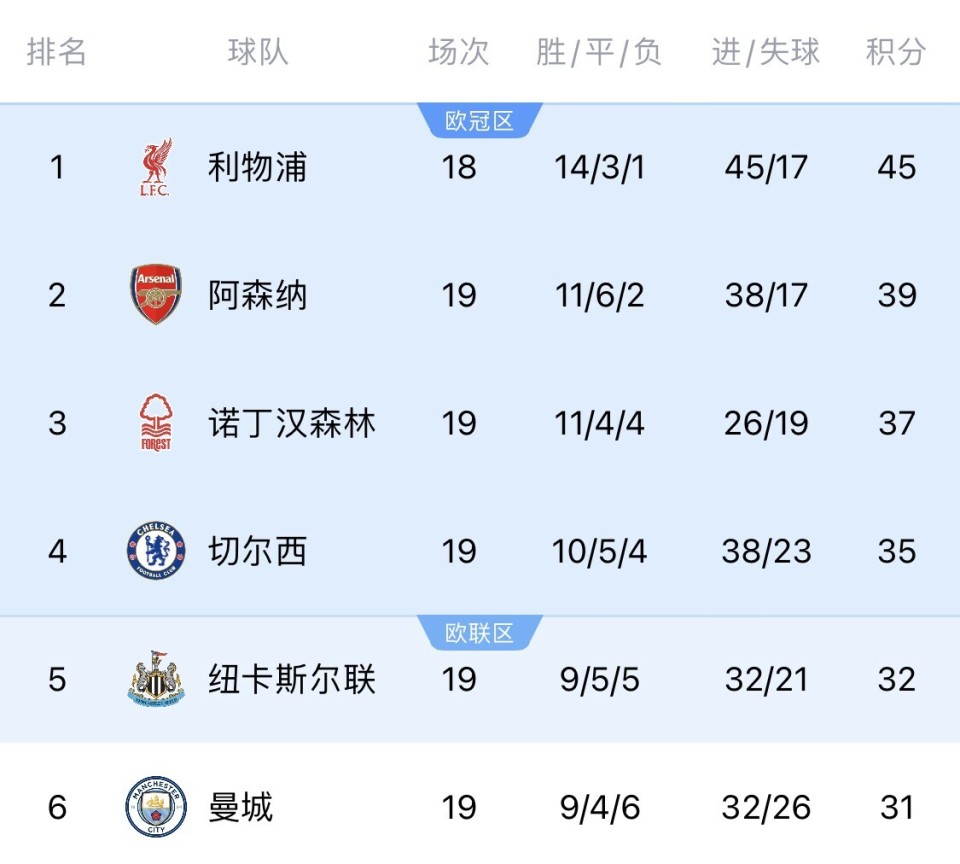Click the Liverpool club crest
The width and height of the screenshot is (960, 864).
156,167
